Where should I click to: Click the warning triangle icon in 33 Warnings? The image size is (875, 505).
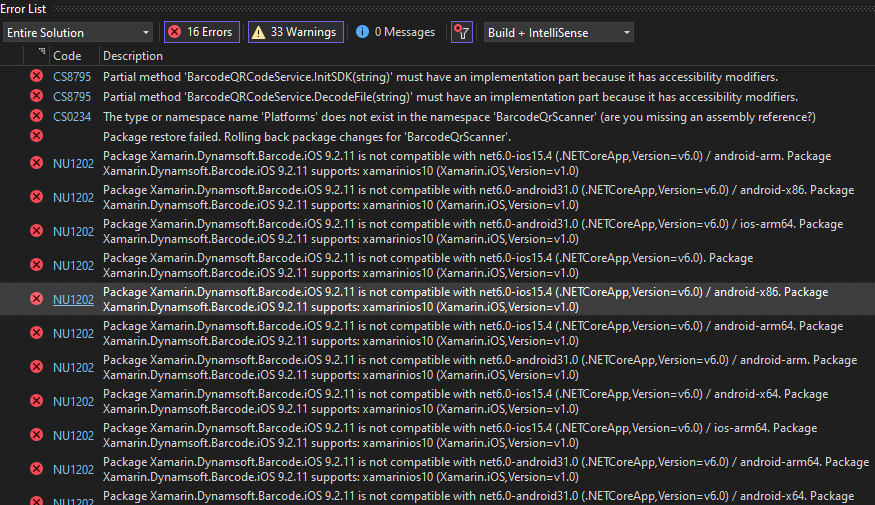[258, 32]
